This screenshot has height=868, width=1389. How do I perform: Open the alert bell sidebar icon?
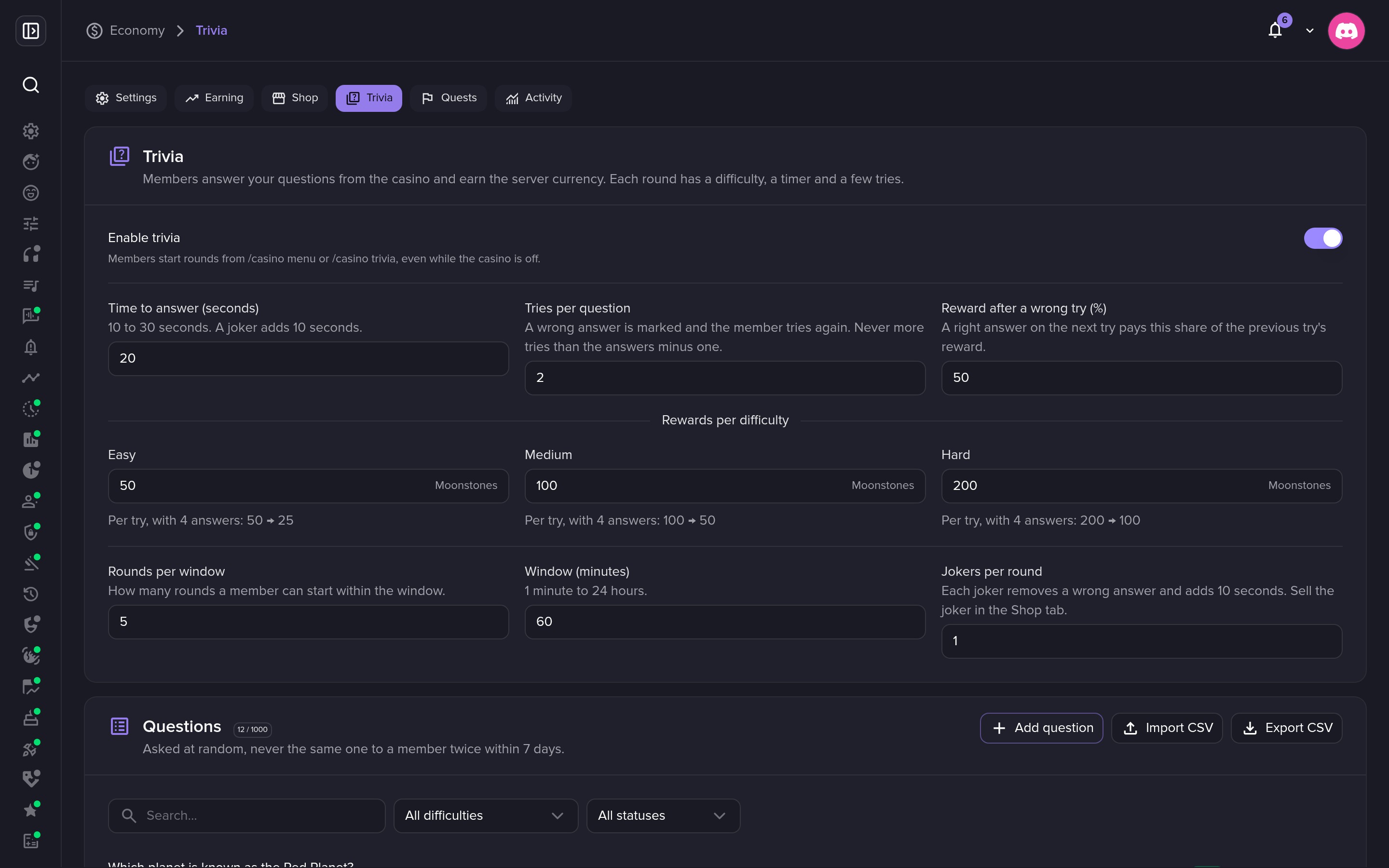[x=30, y=347]
